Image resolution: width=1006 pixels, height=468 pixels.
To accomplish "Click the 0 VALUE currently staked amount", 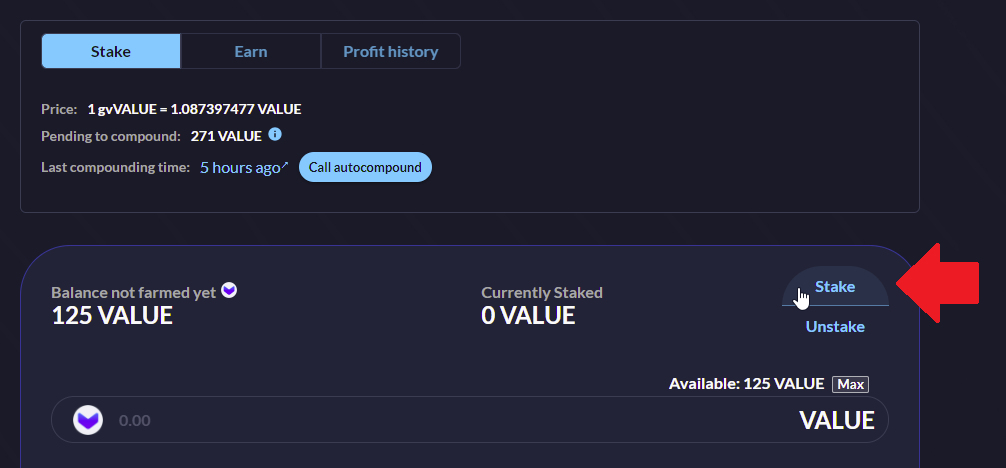I will pos(528,315).
